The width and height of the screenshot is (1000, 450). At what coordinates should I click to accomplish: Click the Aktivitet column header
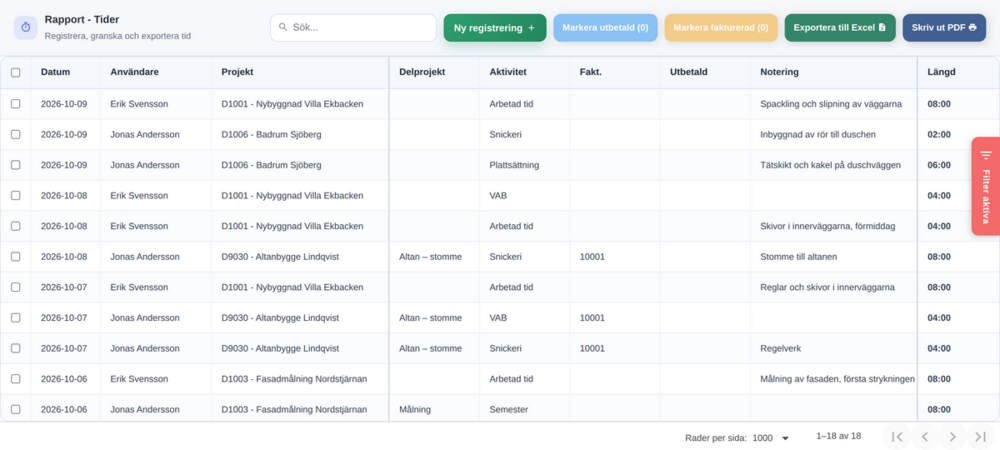(508, 72)
